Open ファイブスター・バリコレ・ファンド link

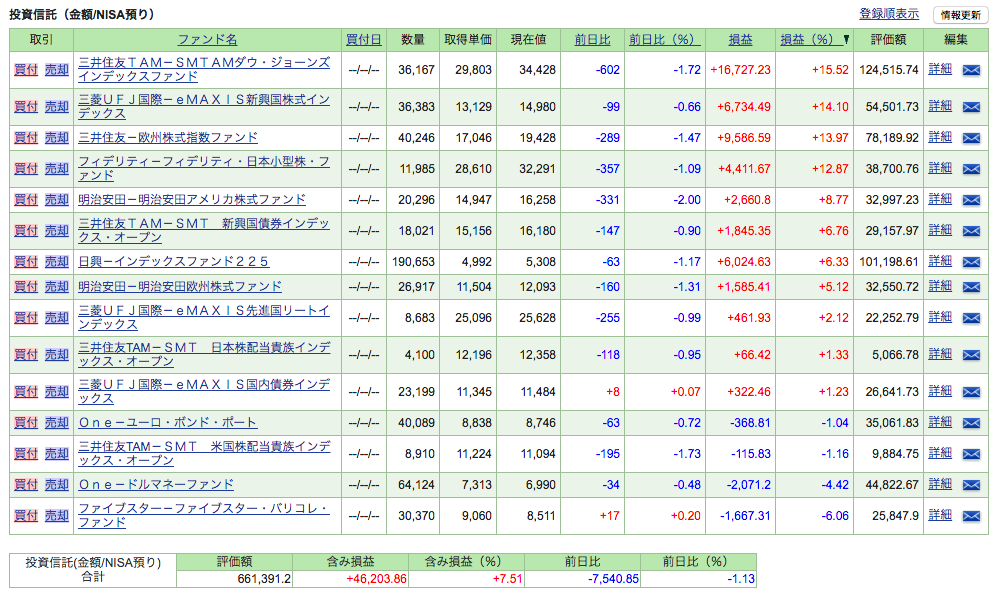[204, 515]
